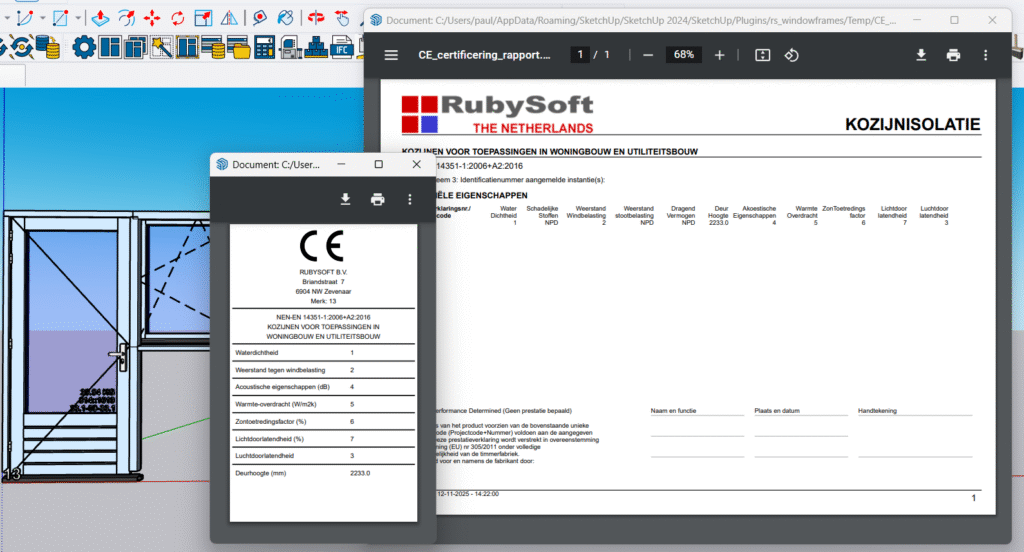Screen dimensions: 1024x552
Task: Click the magic wand window frame icon
Action: (161, 46)
